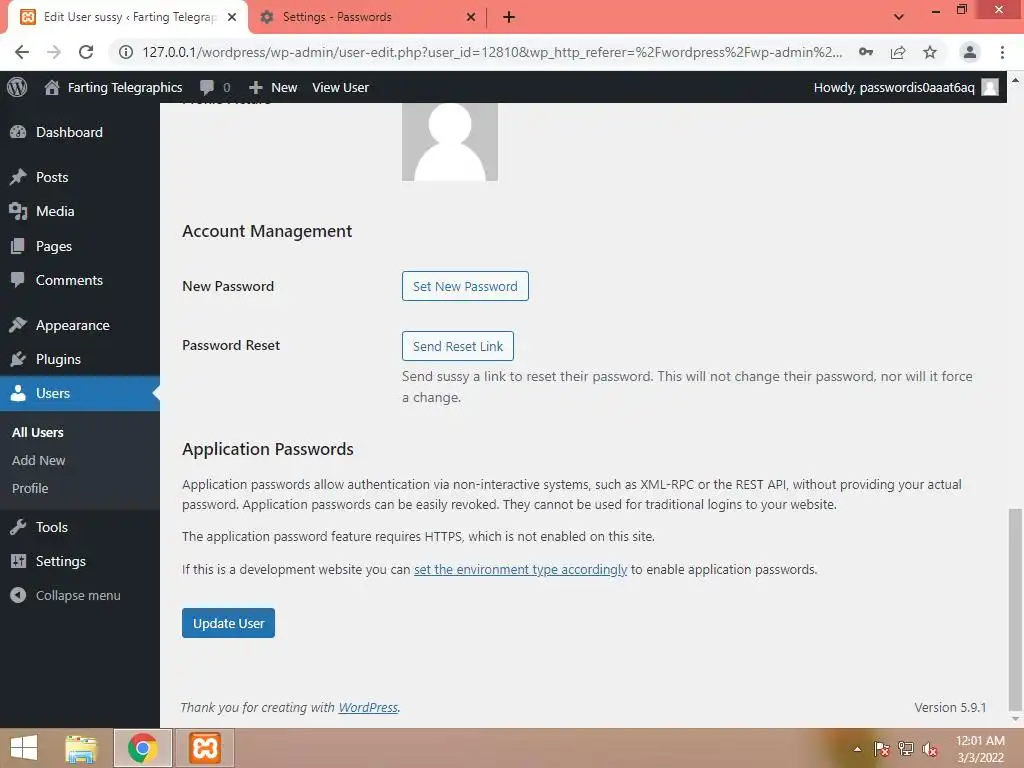Reload the current page
The width and height of the screenshot is (1024, 768).
(x=86, y=52)
